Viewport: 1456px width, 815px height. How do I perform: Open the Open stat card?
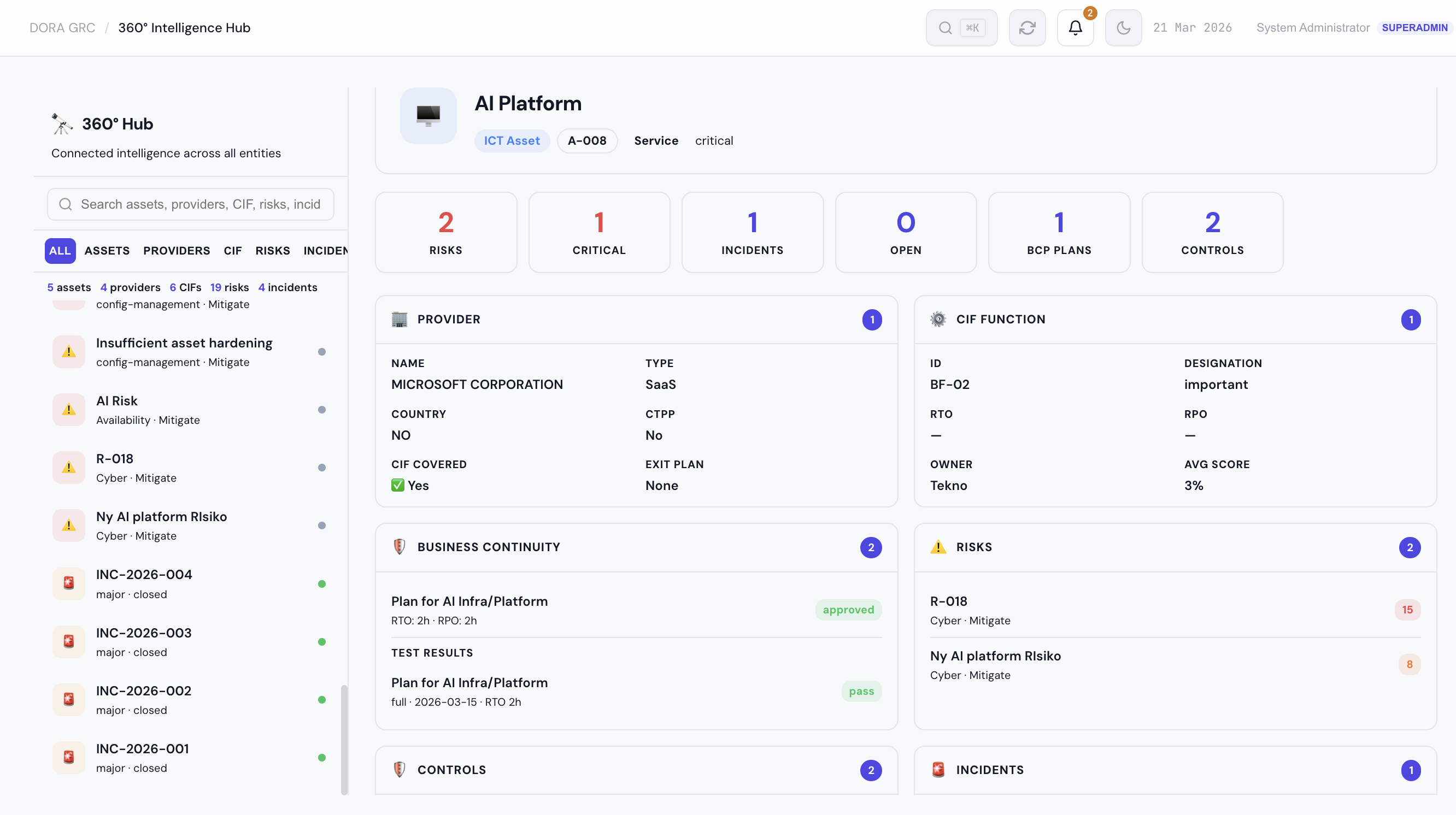pyautogui.click(x=906, y=232)
